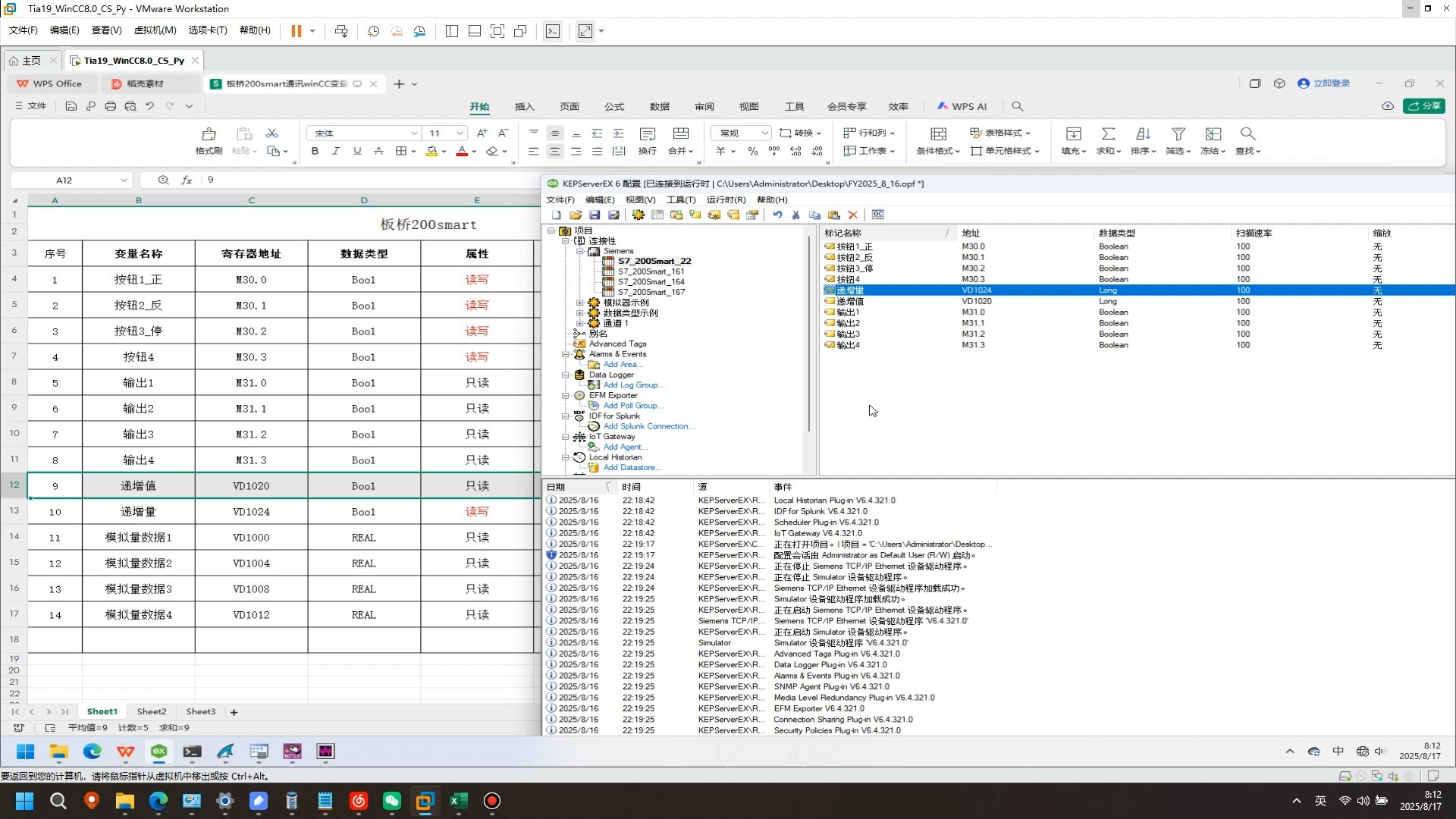Toggle vertical middle alignment in WPS ribbon
1456x819 pixels.
tap(555, 133)
